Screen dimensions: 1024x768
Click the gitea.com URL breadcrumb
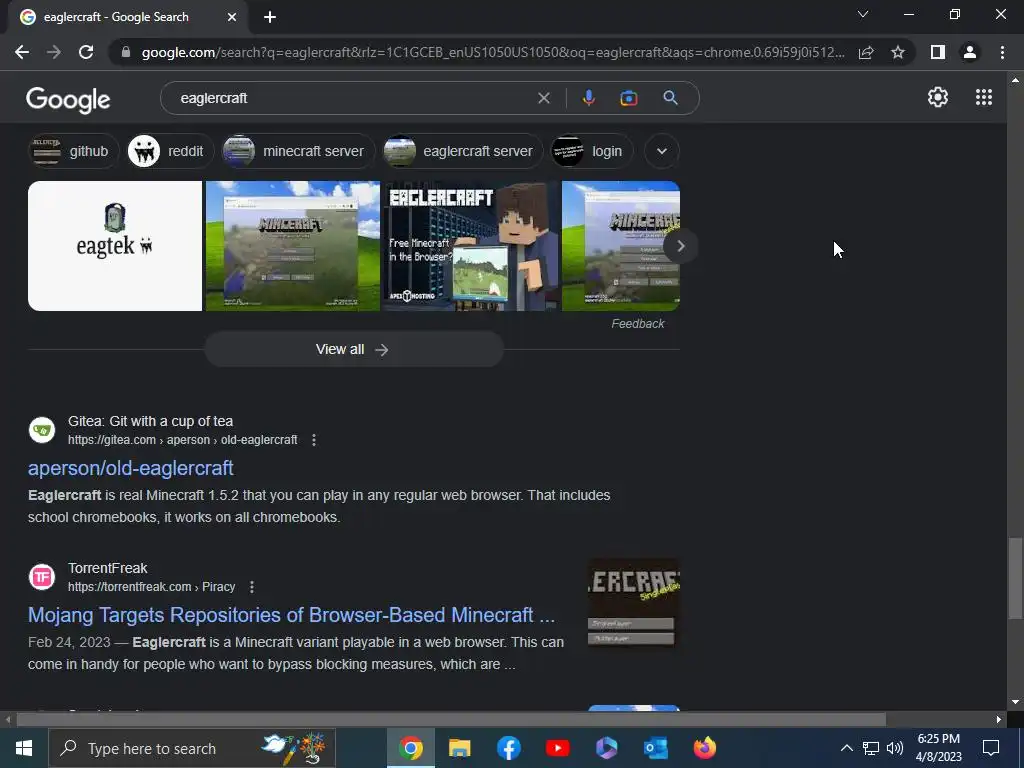pyautogui.click(x=182, y=440)
